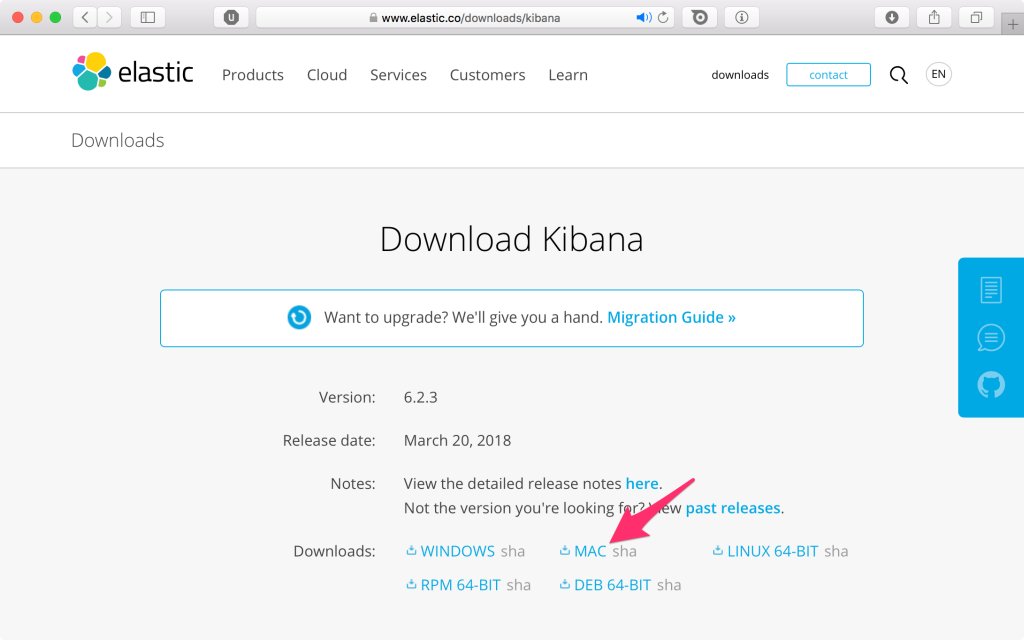Viewport: 1024px width, 640px height.
Task: Open the Services menu
Action: point(398,75)
